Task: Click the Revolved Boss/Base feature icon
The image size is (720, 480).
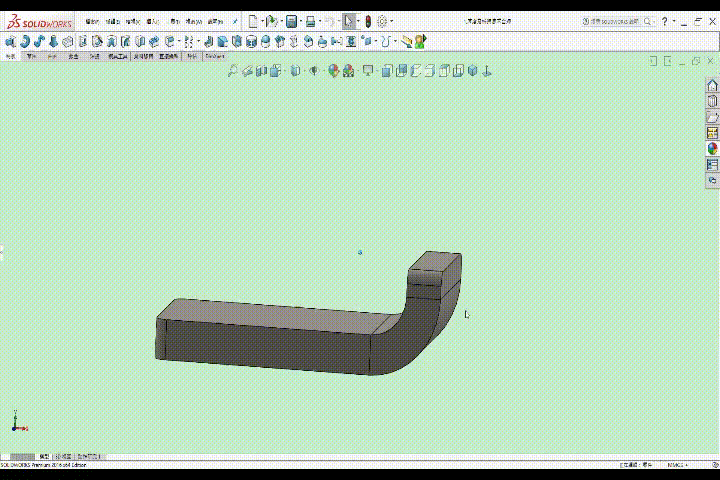Action: (x=25, y=42)
